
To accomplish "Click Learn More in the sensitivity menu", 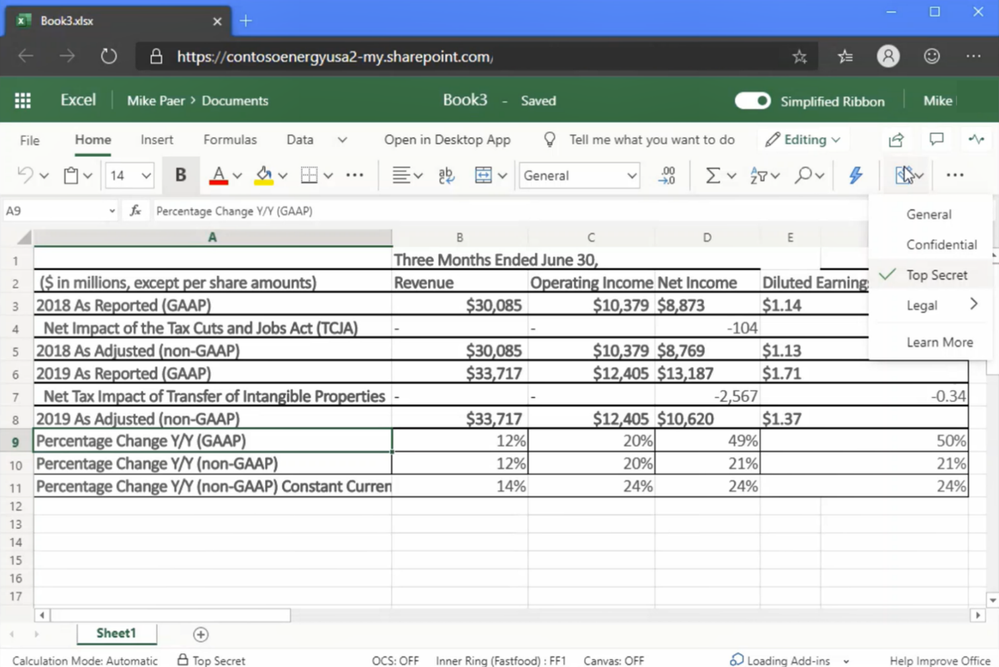I will click(939, 342).
